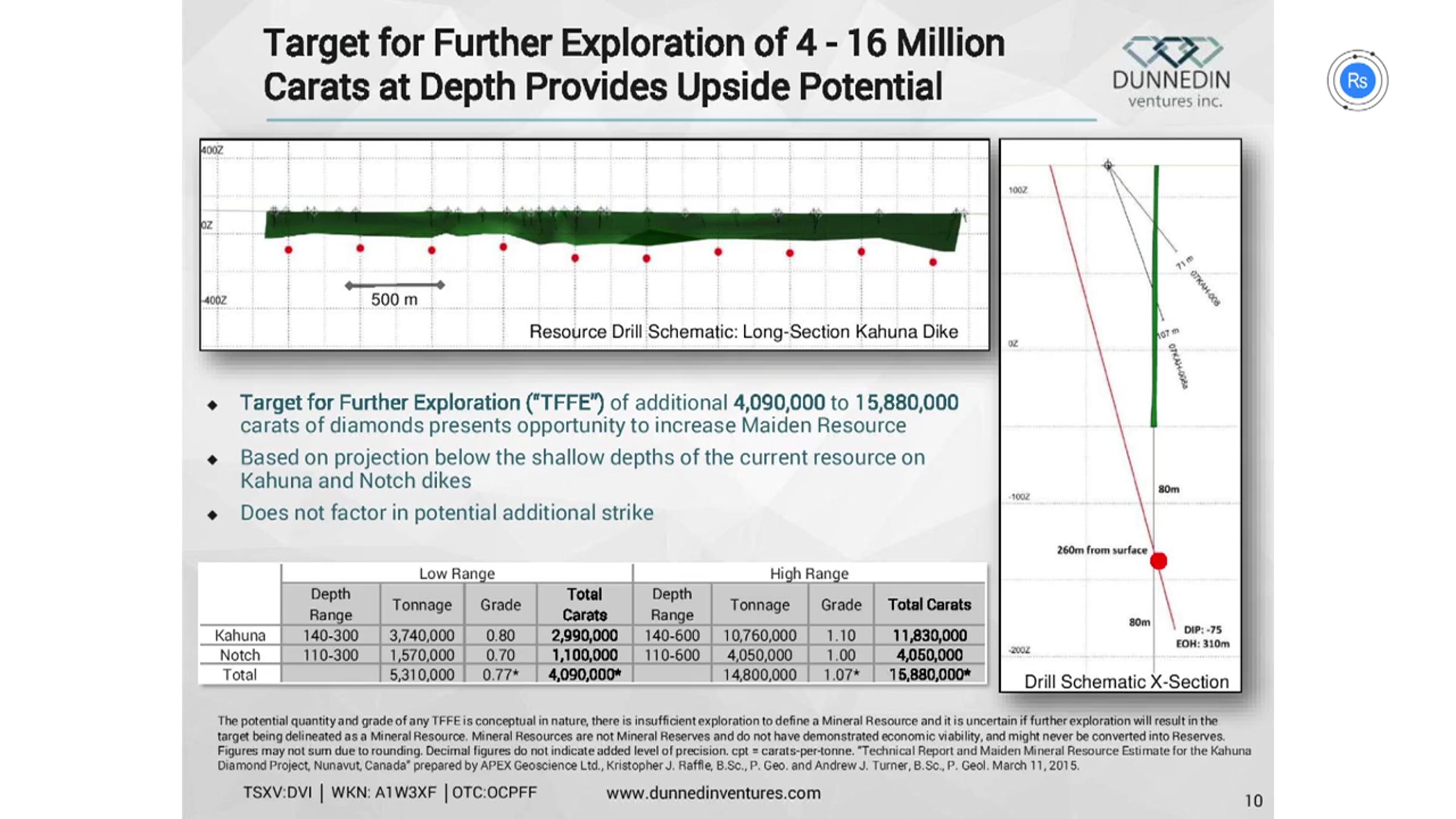
Task: Click the Drill Schematic X-Section caption
Action: (1126, 681)
